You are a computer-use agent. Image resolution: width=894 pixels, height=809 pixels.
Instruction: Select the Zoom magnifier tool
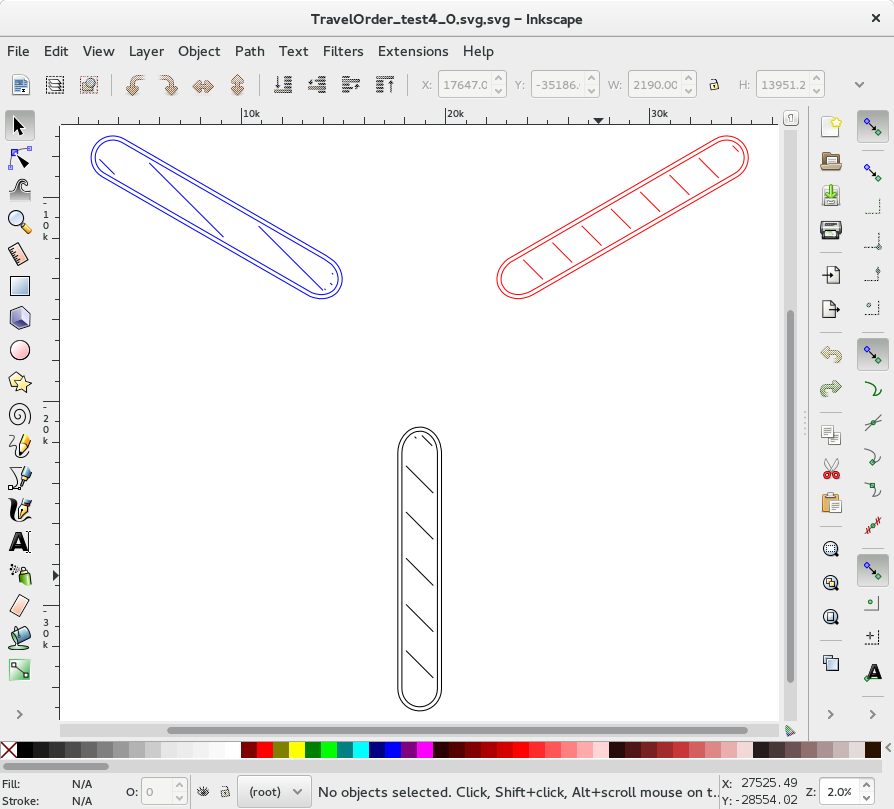tap(19, 222)
